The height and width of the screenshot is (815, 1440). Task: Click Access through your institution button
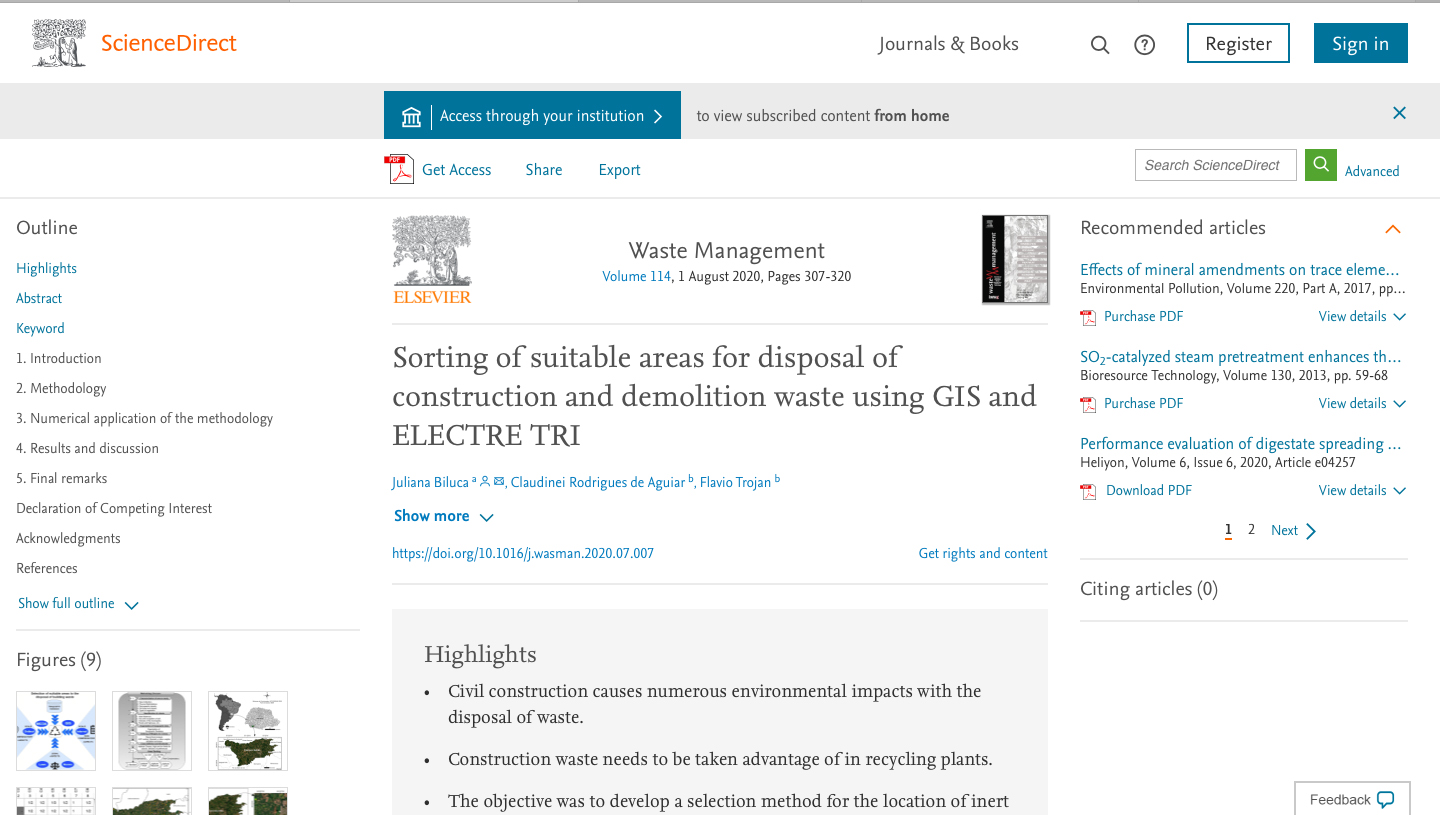pyautogui.click(x=532, y=116)
